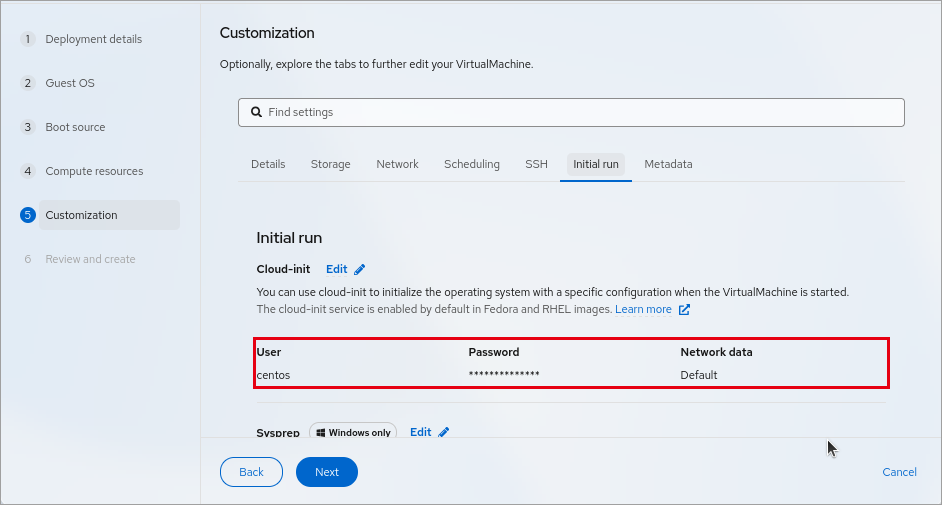Click the step 1 number badge
Screen dimensions: 942x505
click(28, 39)
